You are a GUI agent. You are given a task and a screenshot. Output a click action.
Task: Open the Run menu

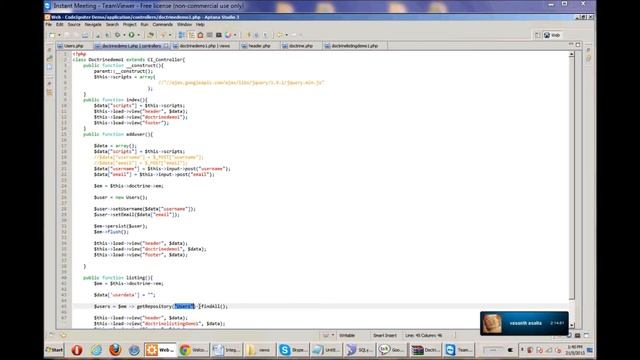[144, 24]
